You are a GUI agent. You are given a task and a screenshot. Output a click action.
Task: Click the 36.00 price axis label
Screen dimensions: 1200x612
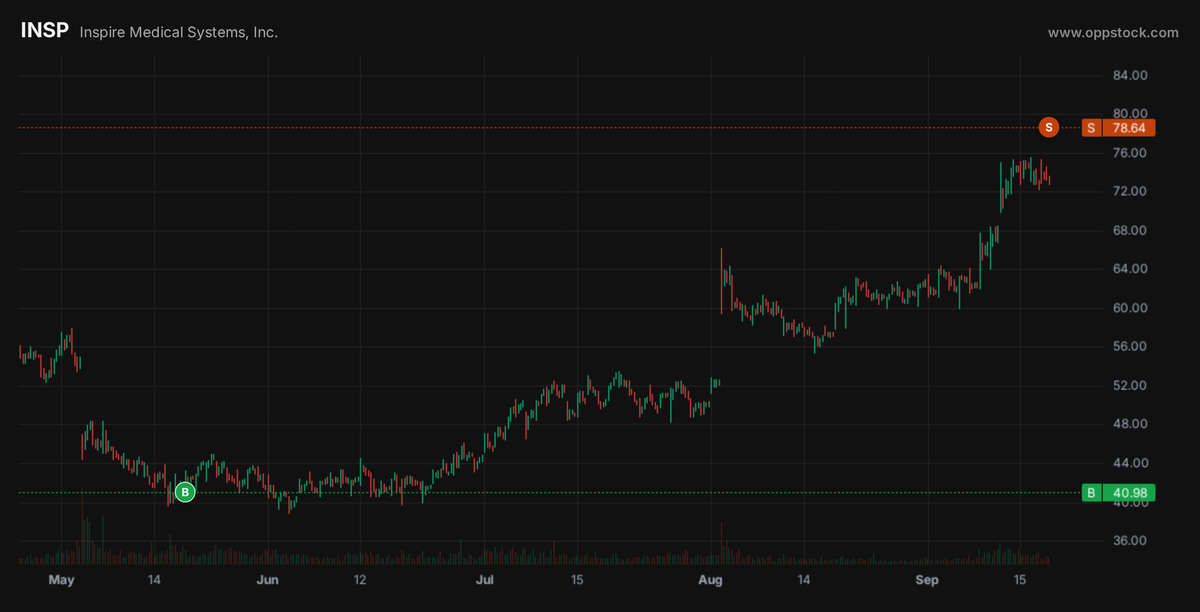point(1130,541)
